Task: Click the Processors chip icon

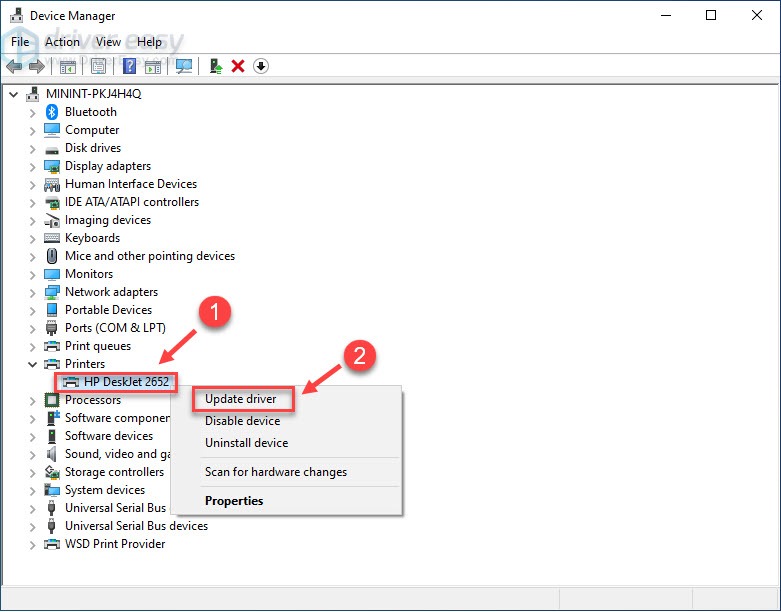Action: (52, 400)
